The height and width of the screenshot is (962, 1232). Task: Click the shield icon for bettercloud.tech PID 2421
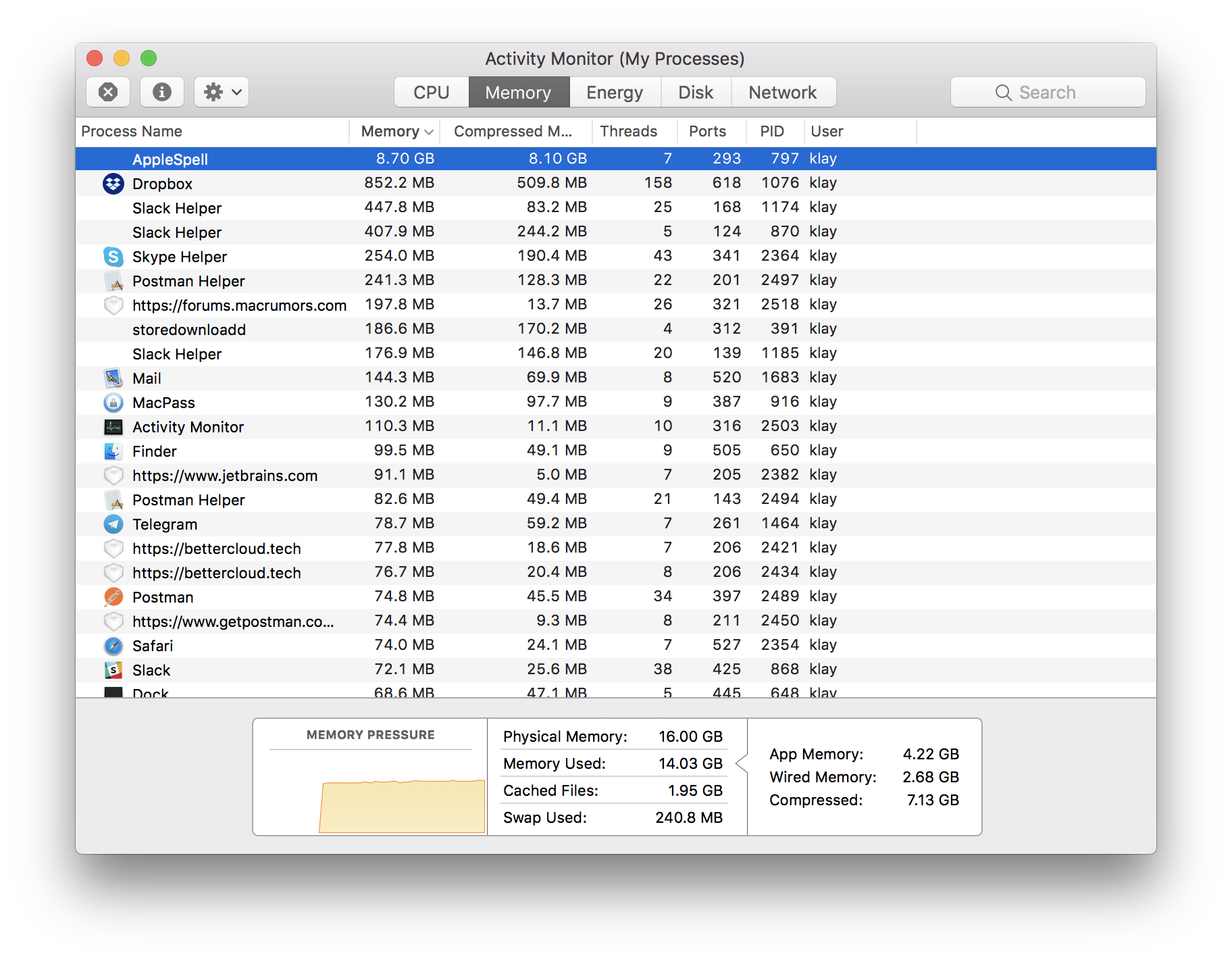click(113, 548)
